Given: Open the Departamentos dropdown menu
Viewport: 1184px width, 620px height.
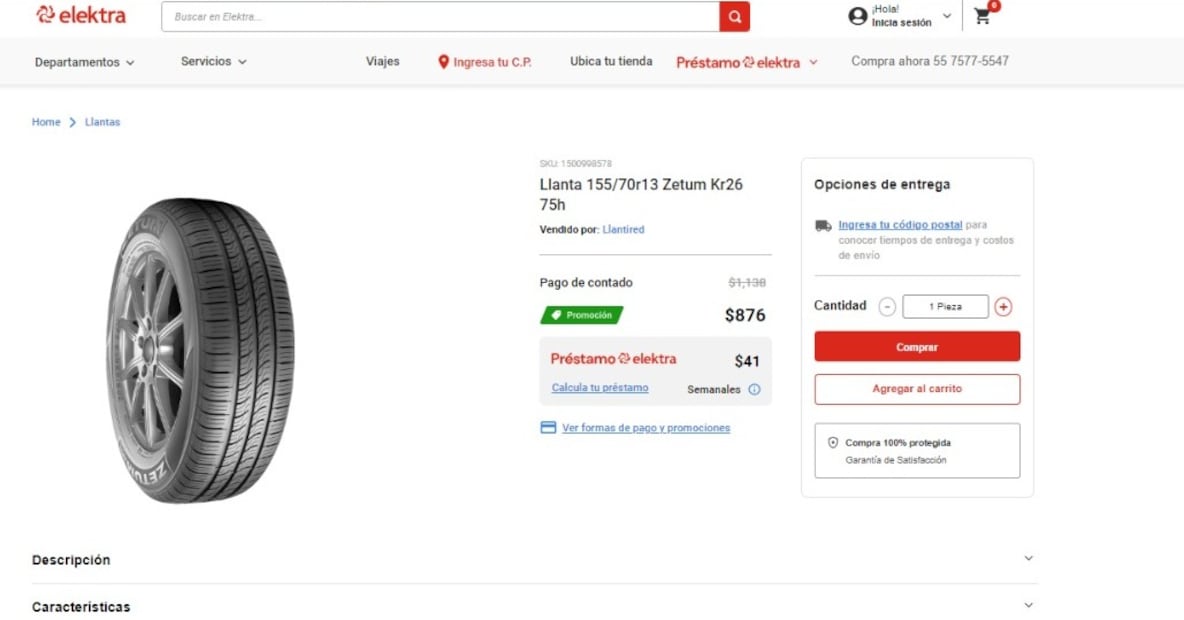Looking at the screenshot, I should click(85, 62).
